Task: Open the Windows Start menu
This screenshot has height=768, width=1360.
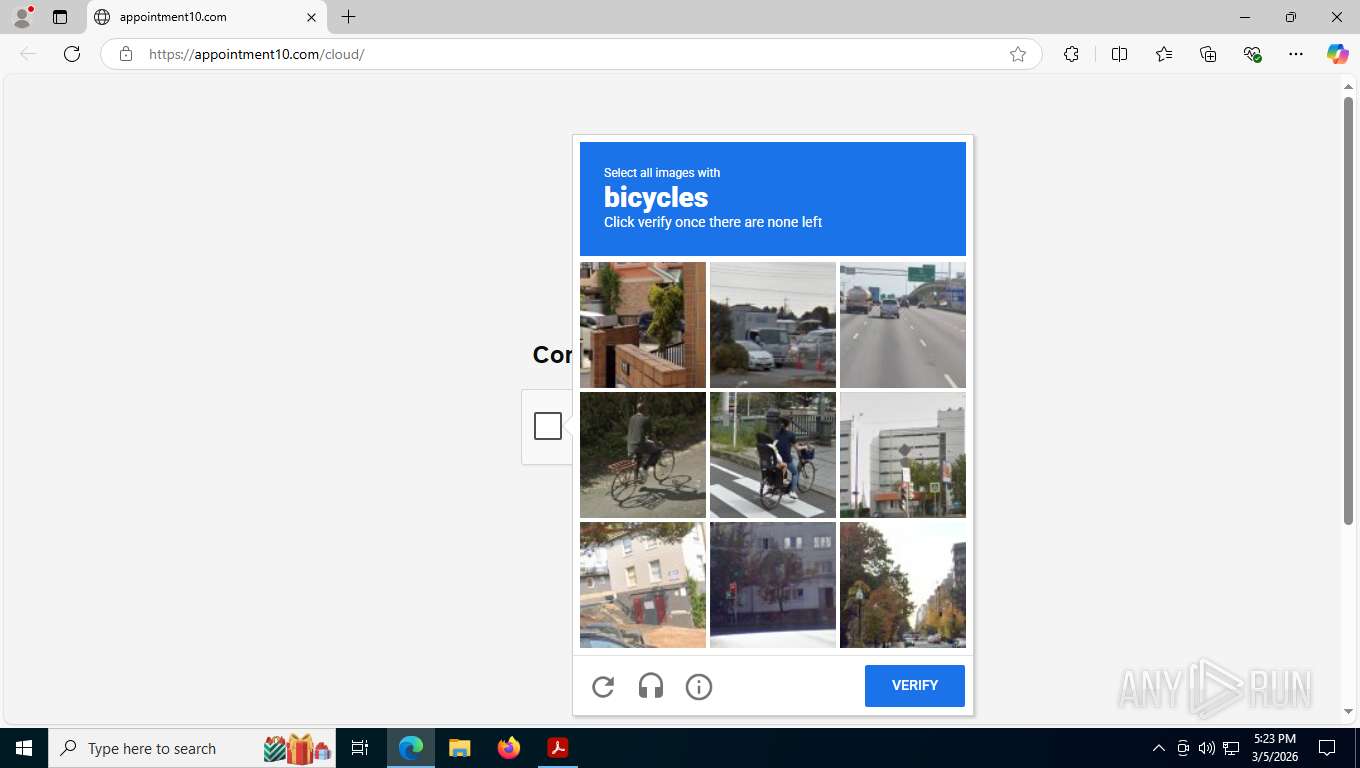Action: [24, 748]
